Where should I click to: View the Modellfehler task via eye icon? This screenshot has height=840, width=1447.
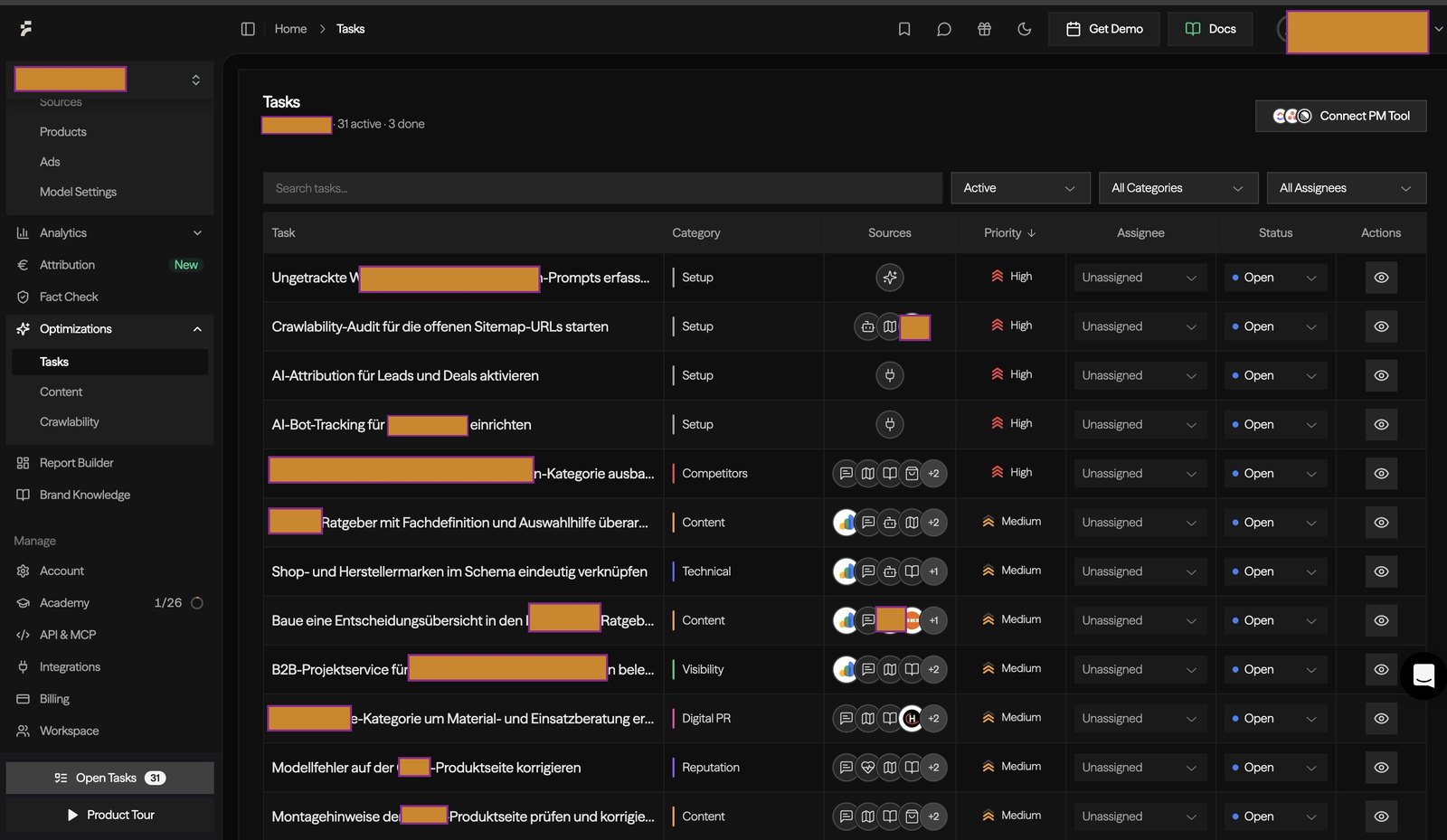1381,768
